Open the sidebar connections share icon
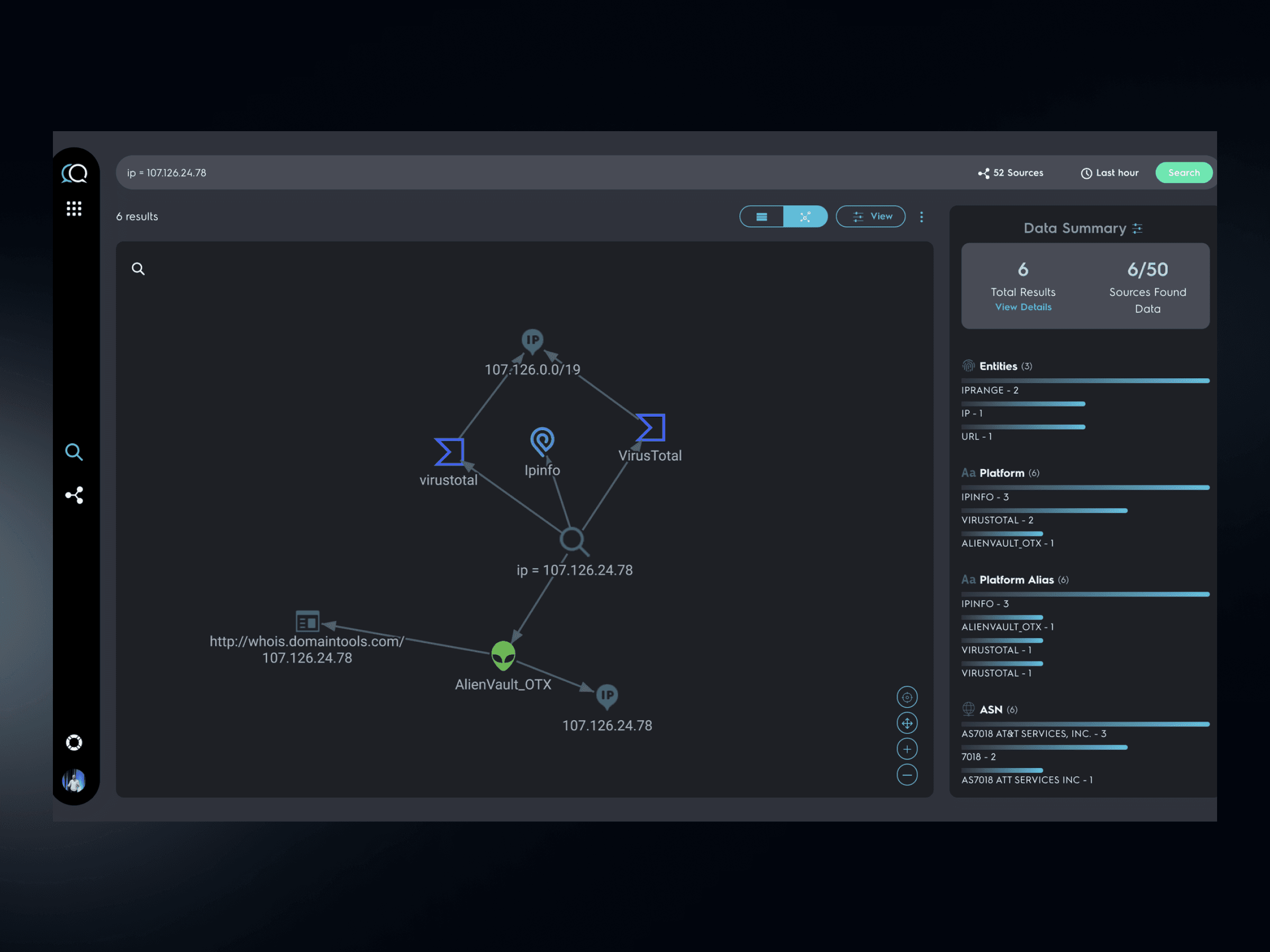This screenshot has height=952, width=1270. click(74, 495)
